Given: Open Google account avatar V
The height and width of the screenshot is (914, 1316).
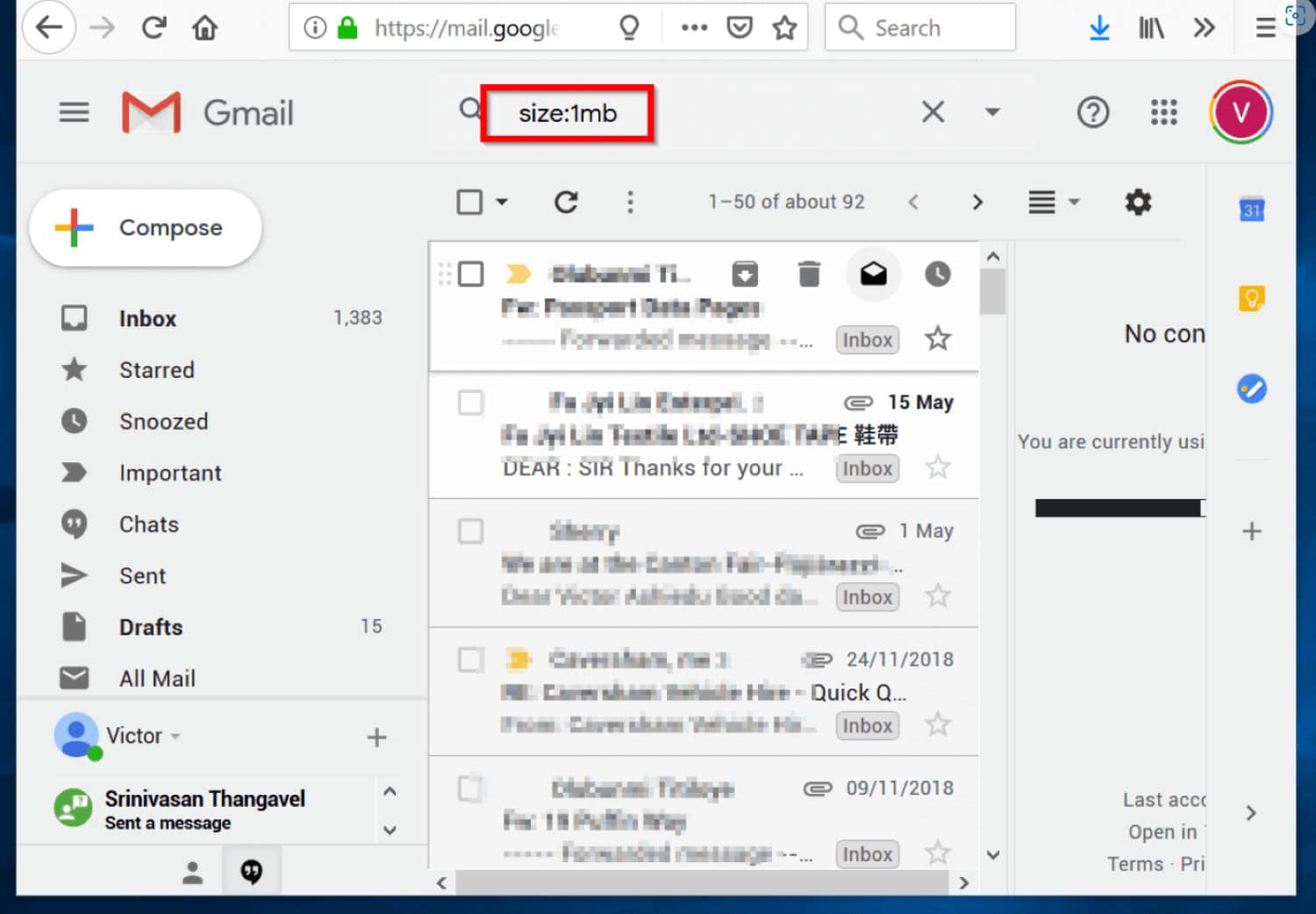Looking at the screenshot, I should click(x=1241, y=112).
